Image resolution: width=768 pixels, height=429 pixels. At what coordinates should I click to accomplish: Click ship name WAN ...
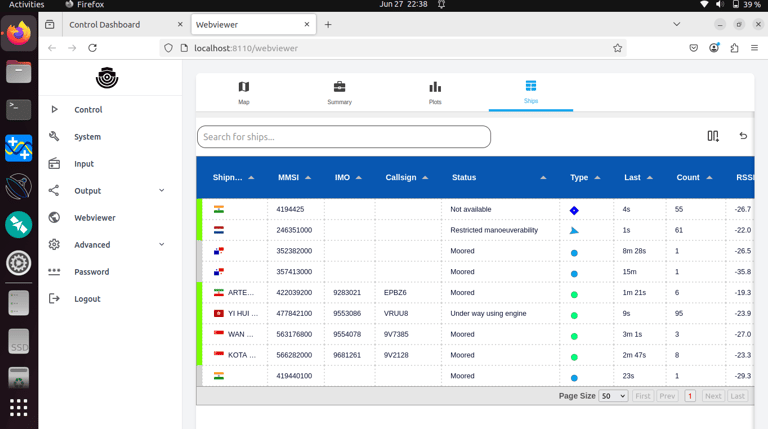(x=240, y=334)
